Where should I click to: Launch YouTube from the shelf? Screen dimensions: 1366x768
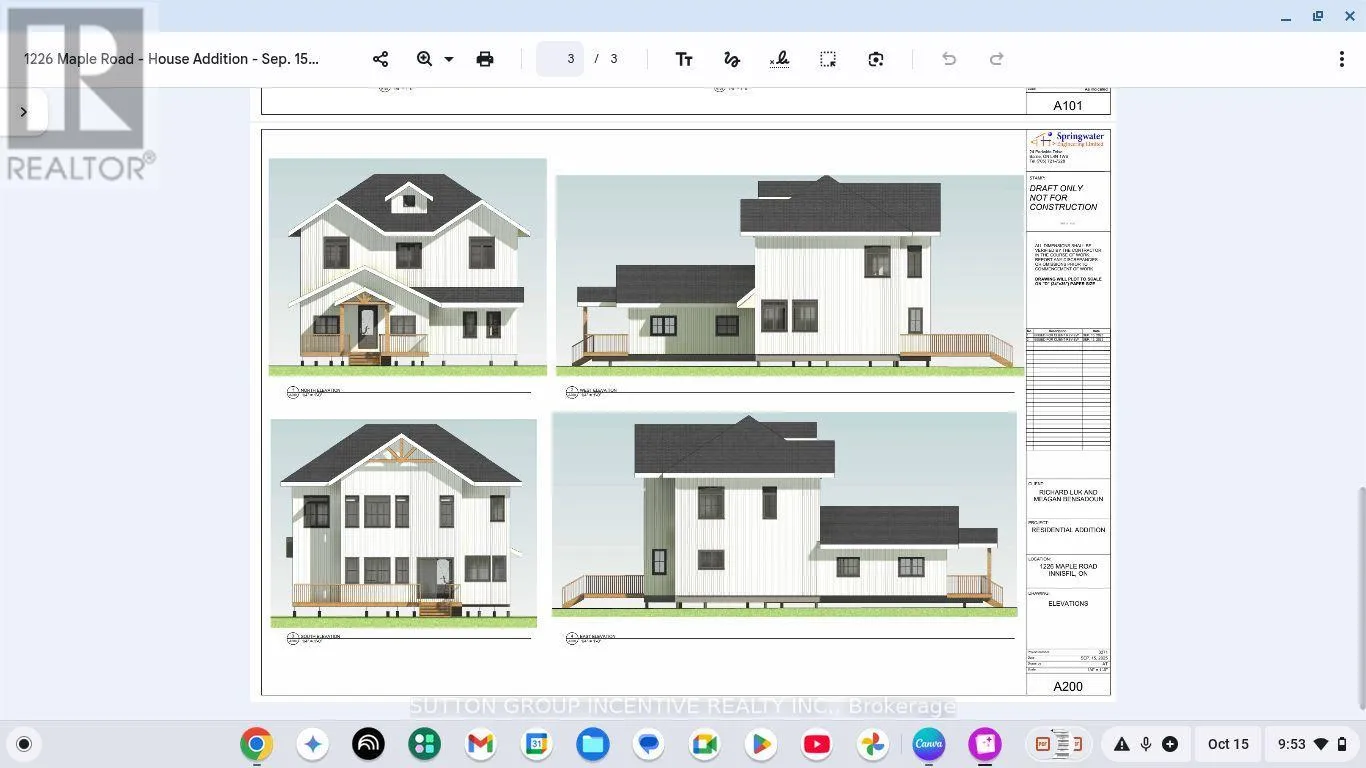pyautogui.click(x=816, y=744)
